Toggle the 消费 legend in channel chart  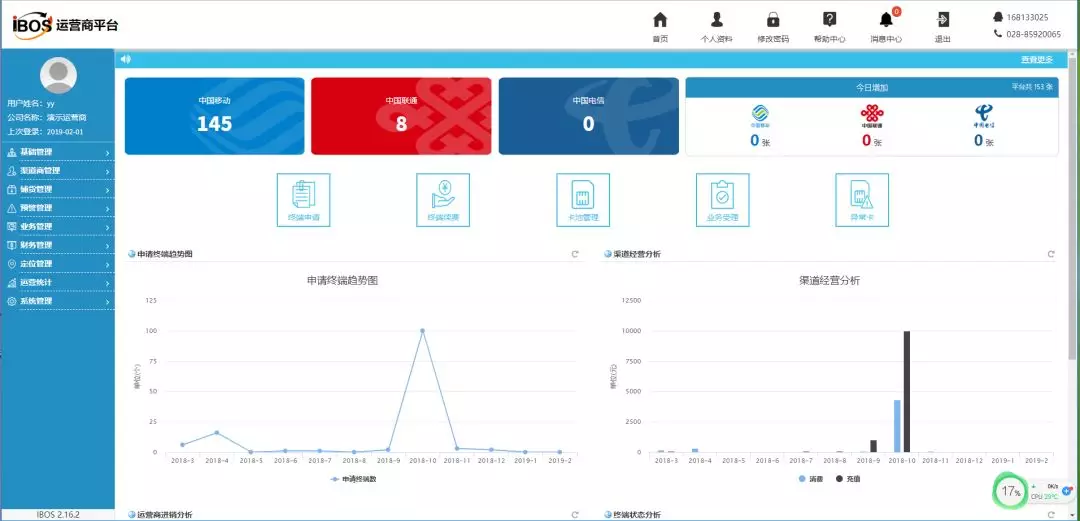(x=809, y=478)
